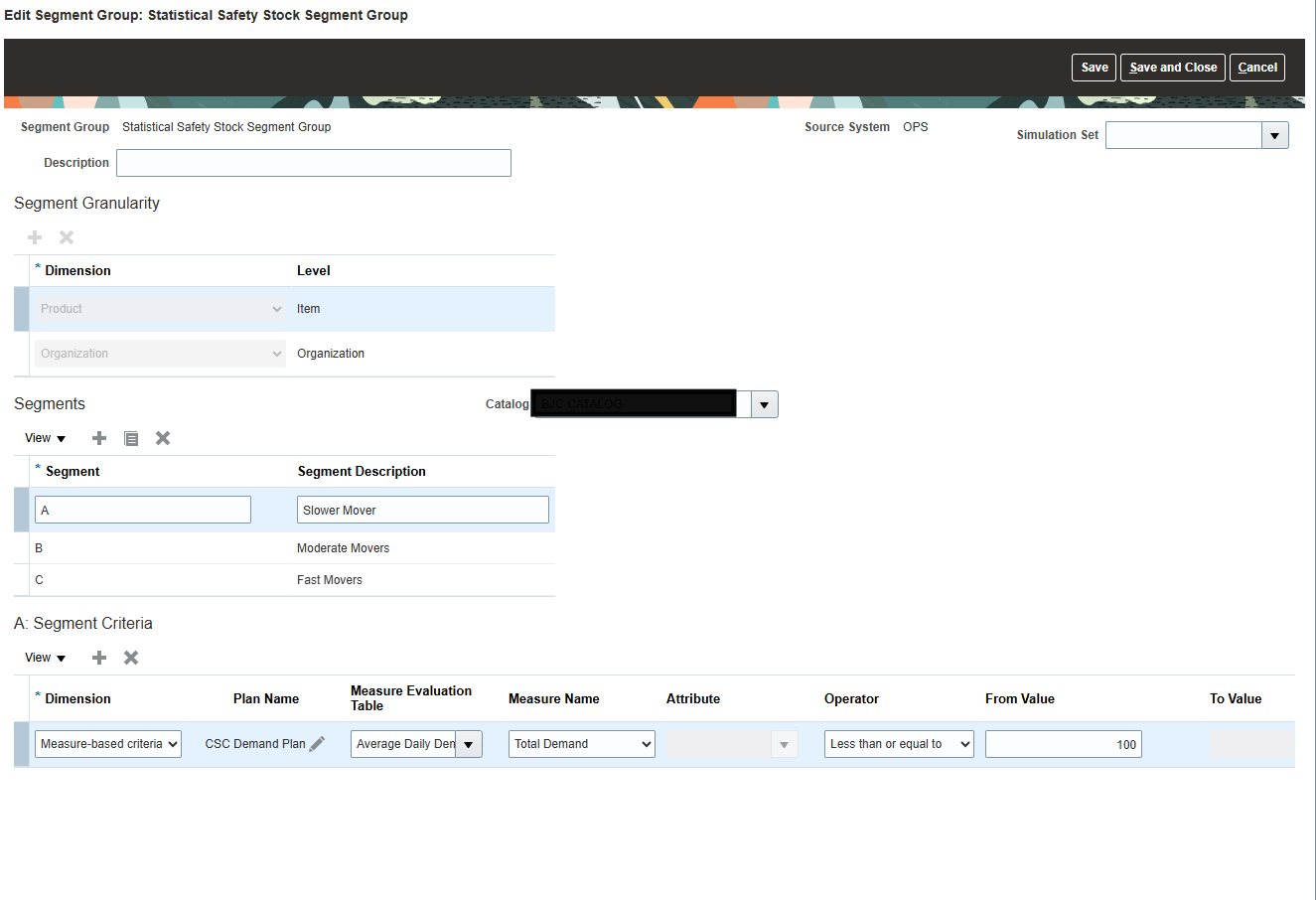Click the Save button
The width and height of the screenshot is (1316, 900).
click(1095, 68)
